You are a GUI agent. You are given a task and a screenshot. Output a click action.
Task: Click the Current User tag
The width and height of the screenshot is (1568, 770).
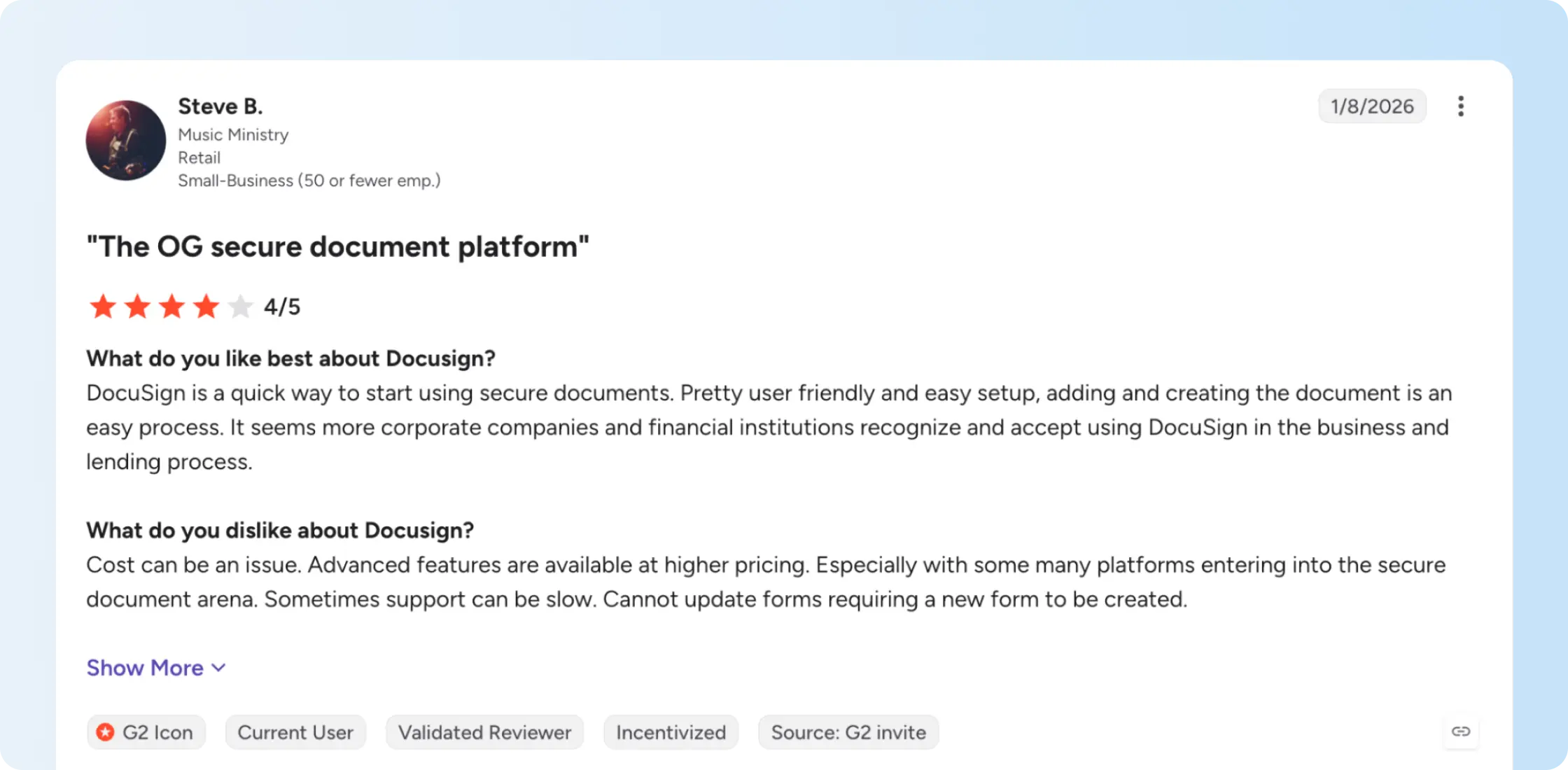295,732
